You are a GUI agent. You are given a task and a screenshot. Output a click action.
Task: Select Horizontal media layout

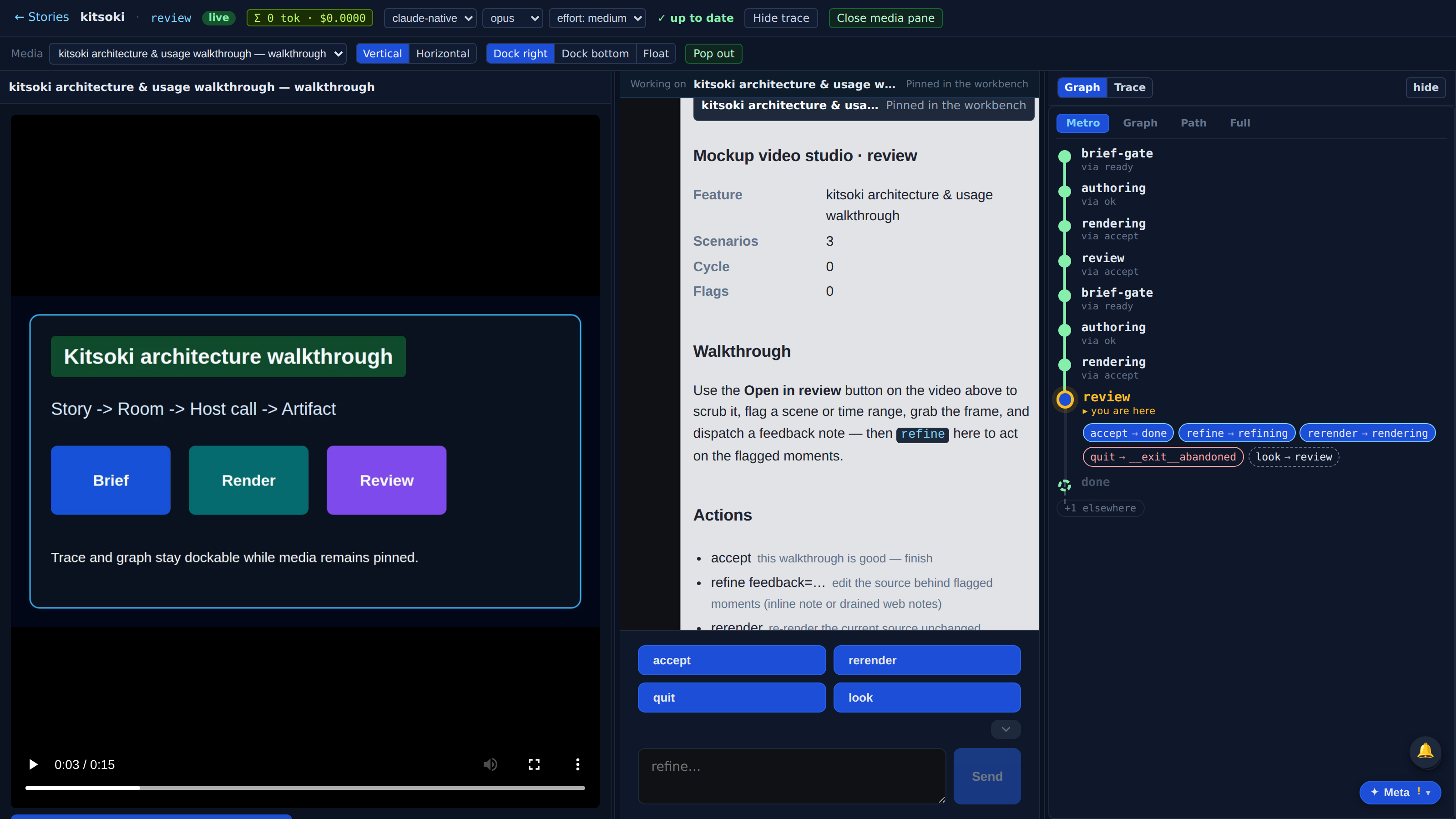point(443,54)
